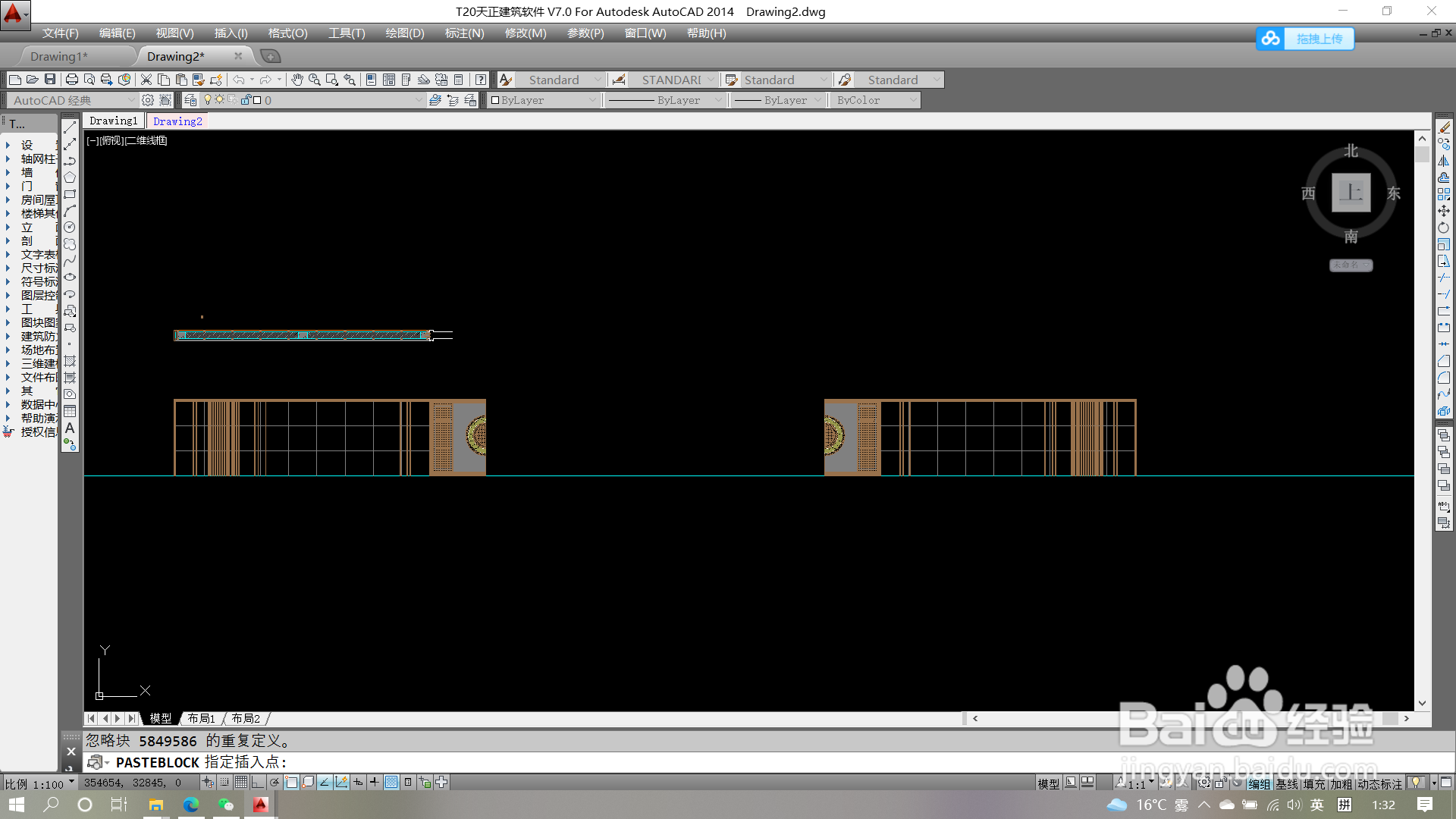Click the Plot (print) icon
Screen dimensions: 1456x819
click(72, 80)
